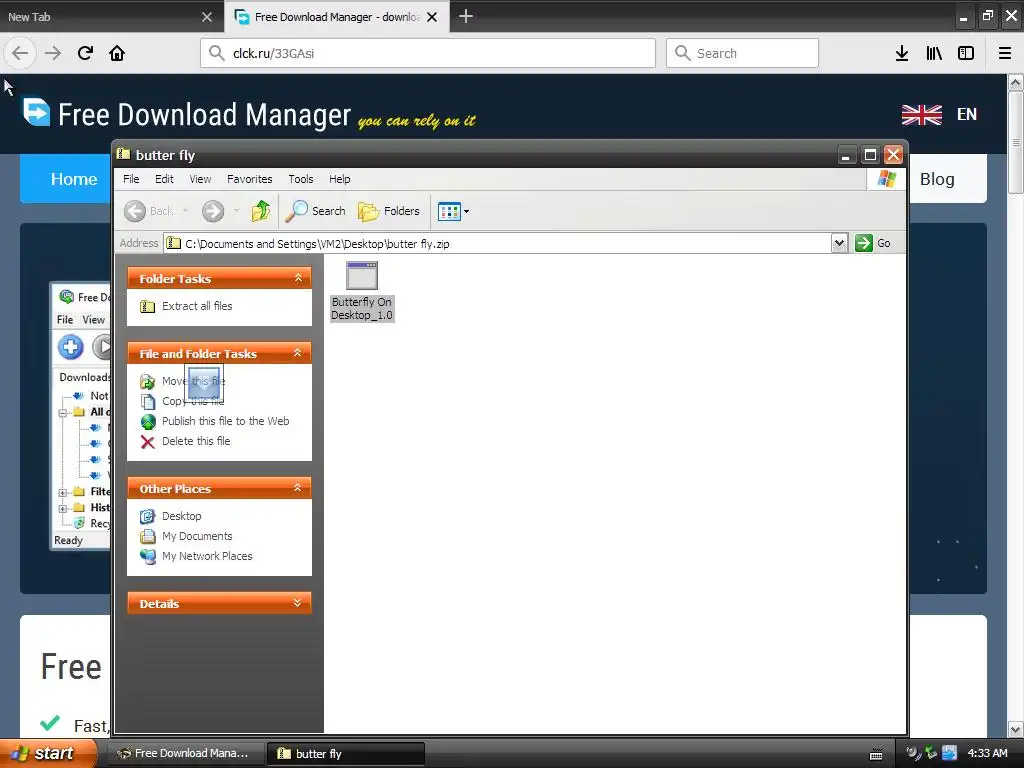This screenshot has height=768, width=1024.
Task: Click Publish this file to the Web
Action: (225, 421)
